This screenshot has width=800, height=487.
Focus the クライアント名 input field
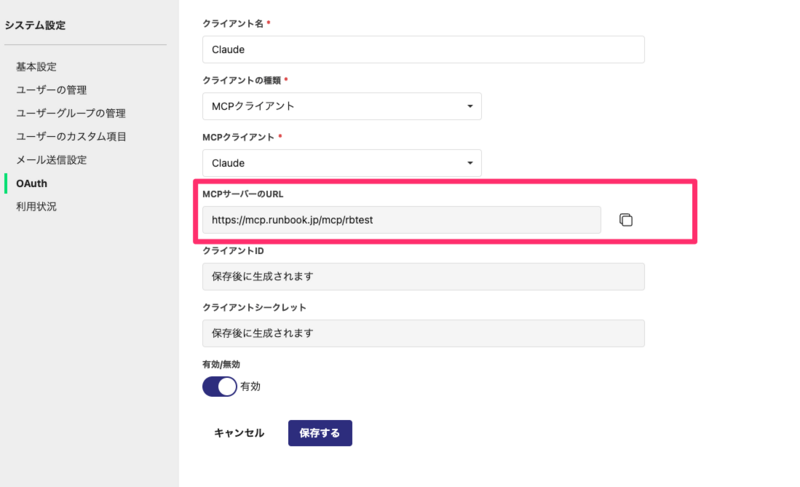[423, 49]
